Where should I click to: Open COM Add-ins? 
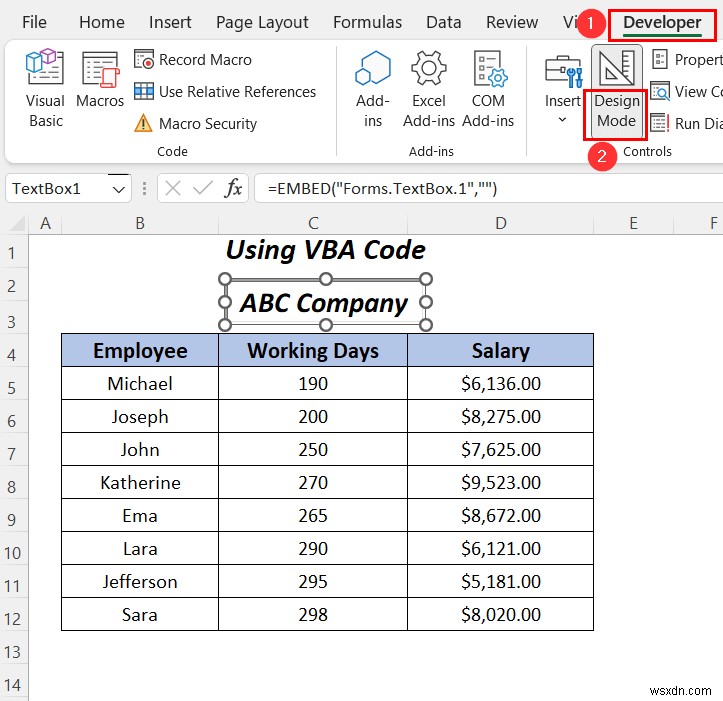488,89
